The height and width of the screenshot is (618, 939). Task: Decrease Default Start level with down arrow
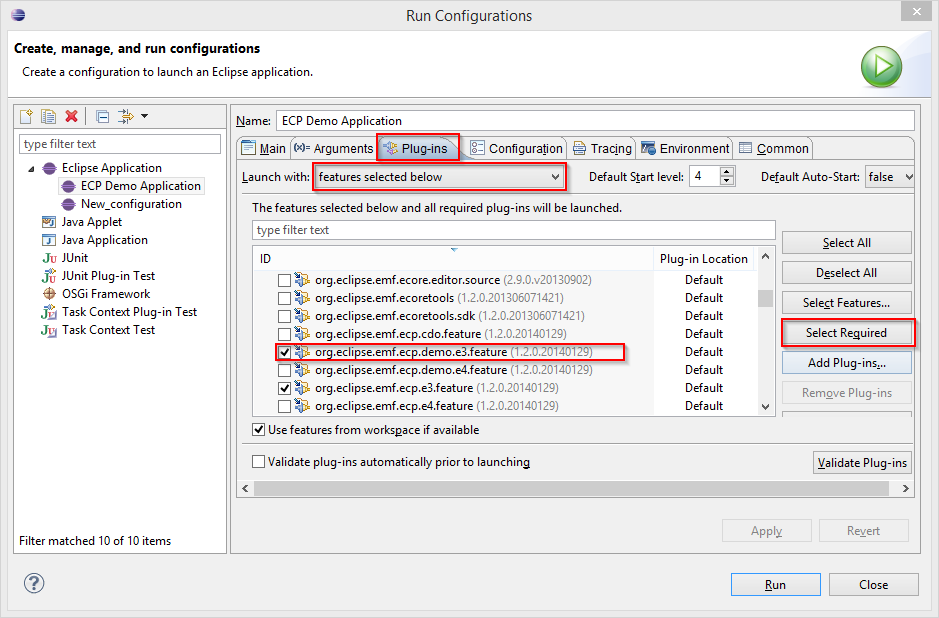727,181
